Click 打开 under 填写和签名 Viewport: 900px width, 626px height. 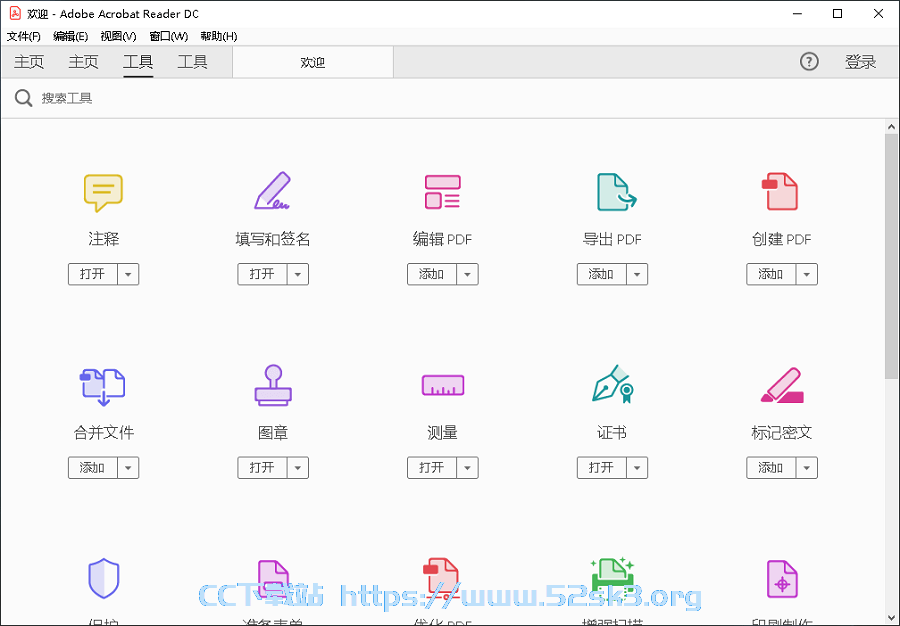pyautogui.click(x=262, y=274)
